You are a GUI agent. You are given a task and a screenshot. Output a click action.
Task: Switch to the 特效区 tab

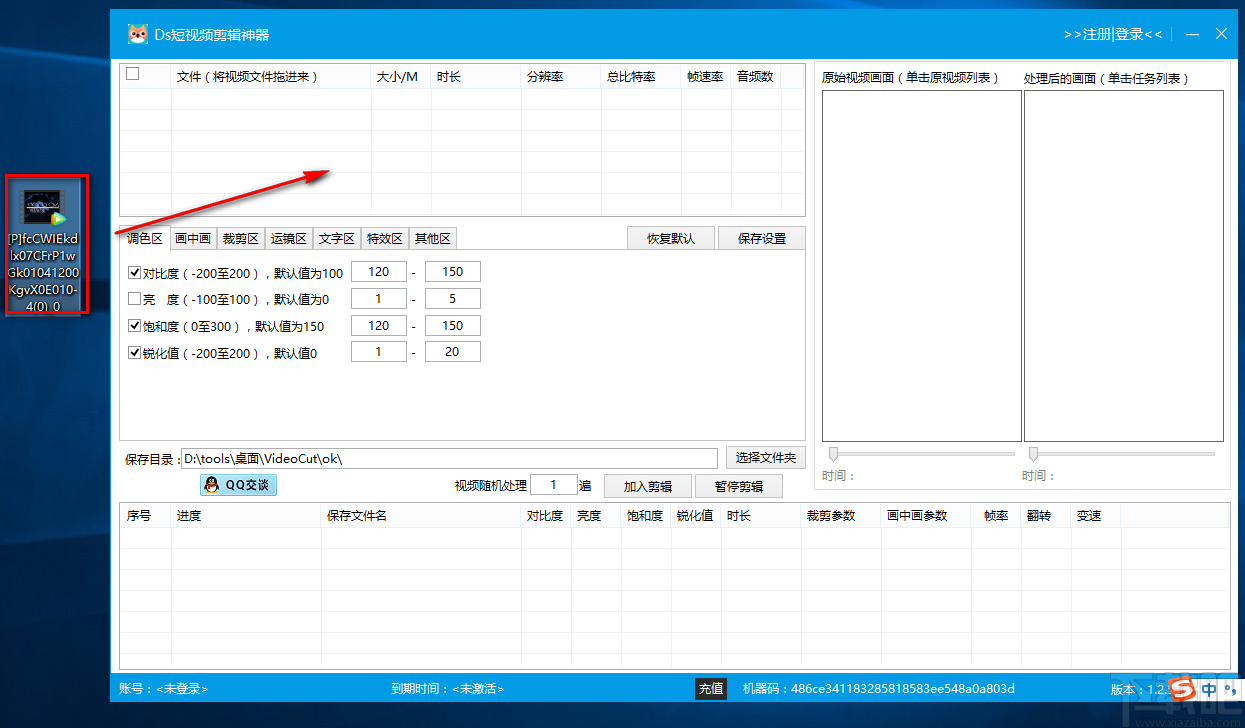pyautogui.click(x=385, y=238)
